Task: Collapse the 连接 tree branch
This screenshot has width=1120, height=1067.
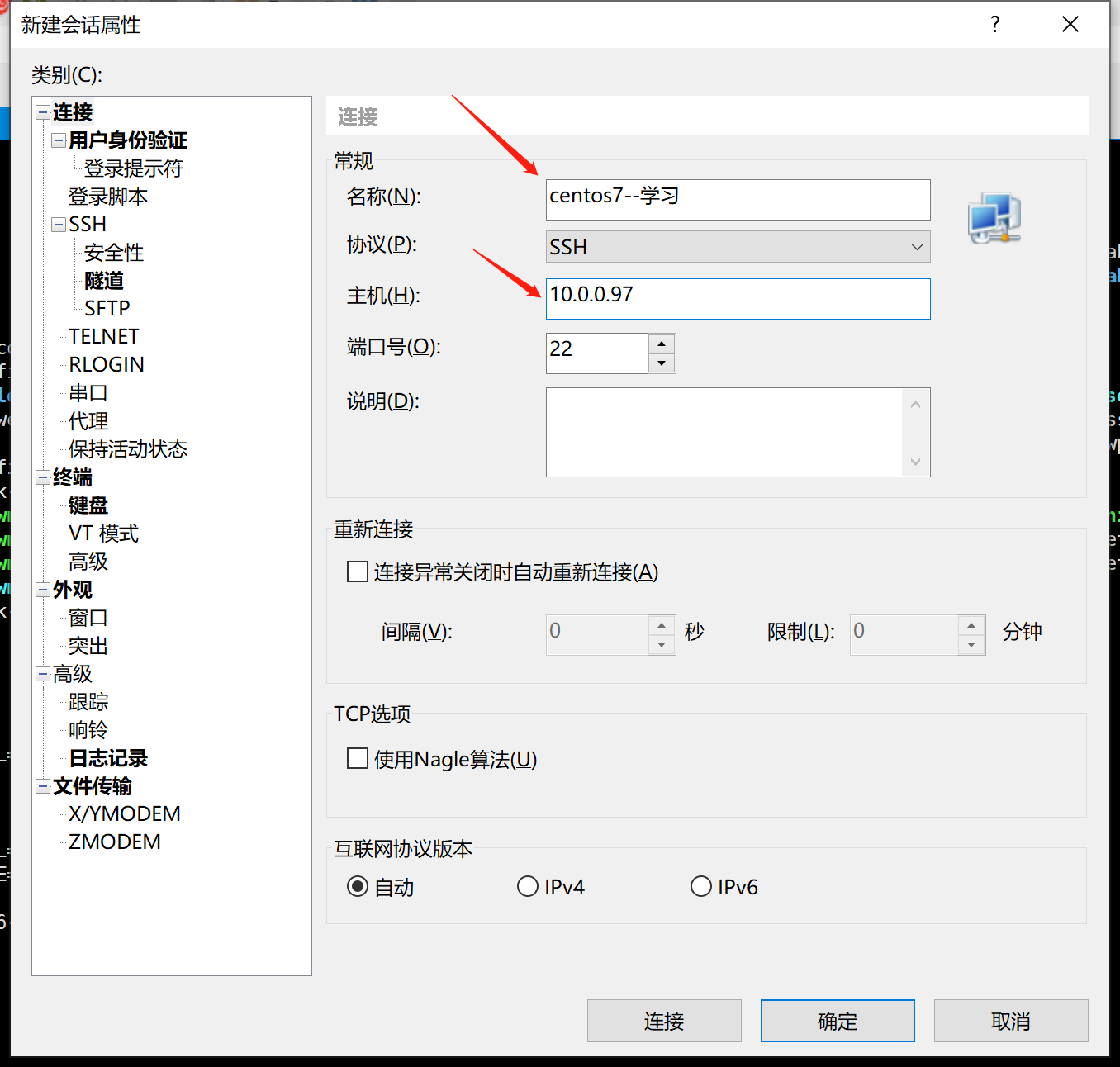Action: (x=41, y=111)
